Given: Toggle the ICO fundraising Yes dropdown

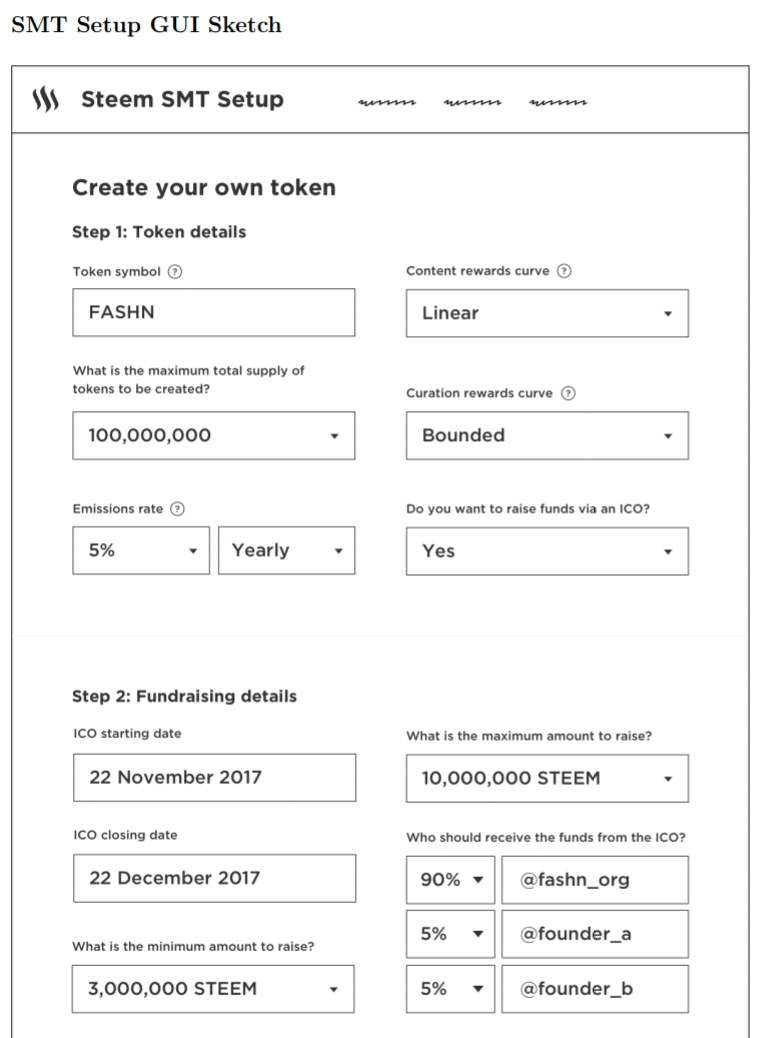Looking at the screenshot, I should (x=547, y=551).
